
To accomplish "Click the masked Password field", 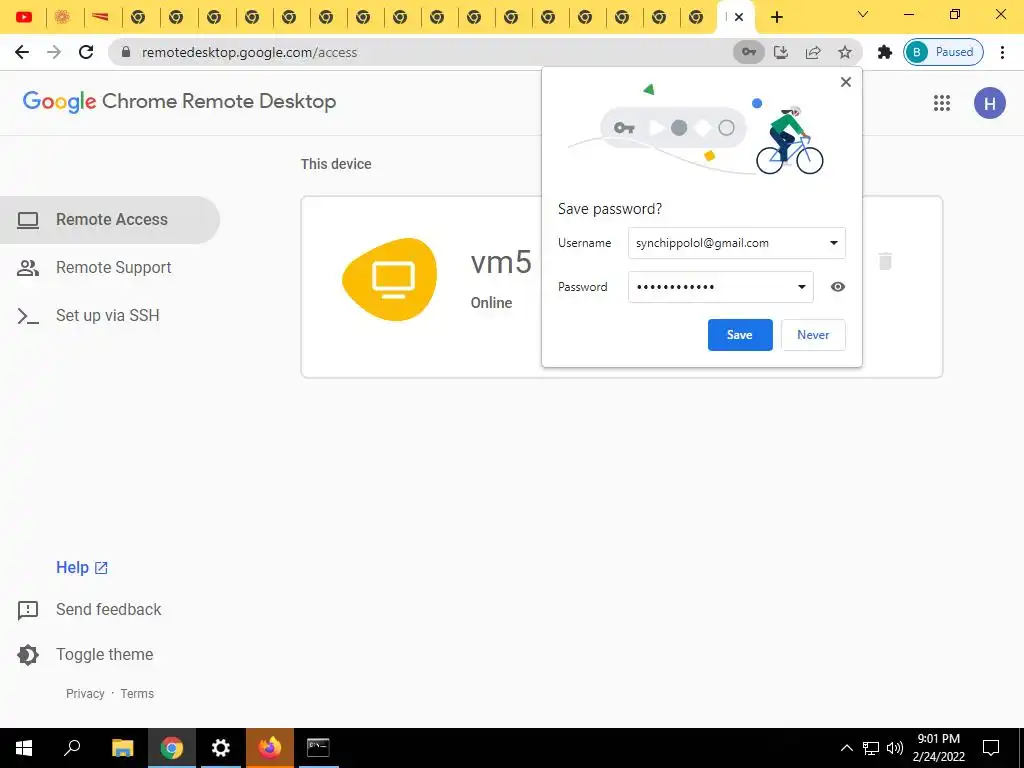I will pyautogui.click(x=720, y=287).
